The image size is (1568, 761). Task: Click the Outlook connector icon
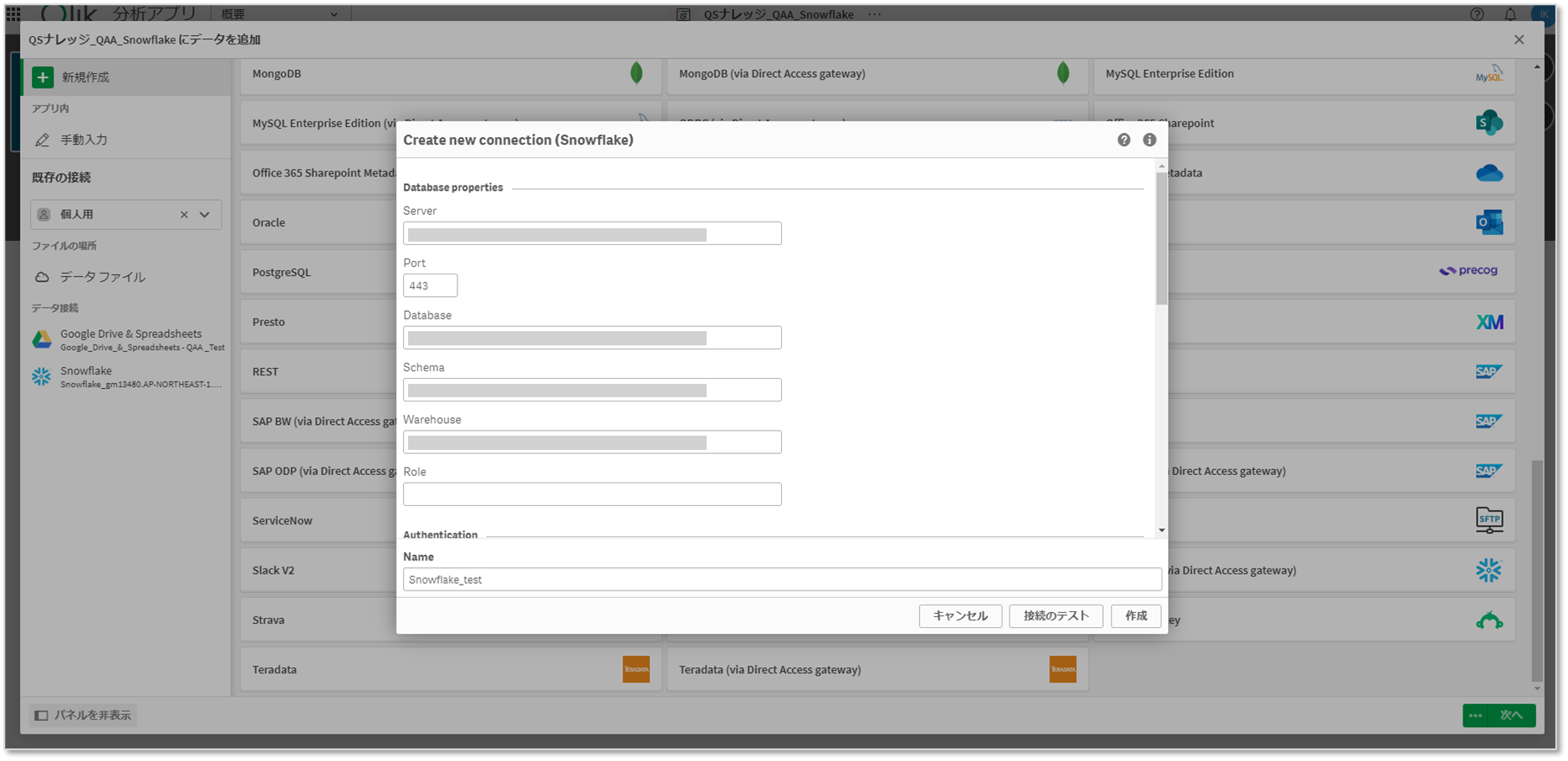pos(1489,222)
